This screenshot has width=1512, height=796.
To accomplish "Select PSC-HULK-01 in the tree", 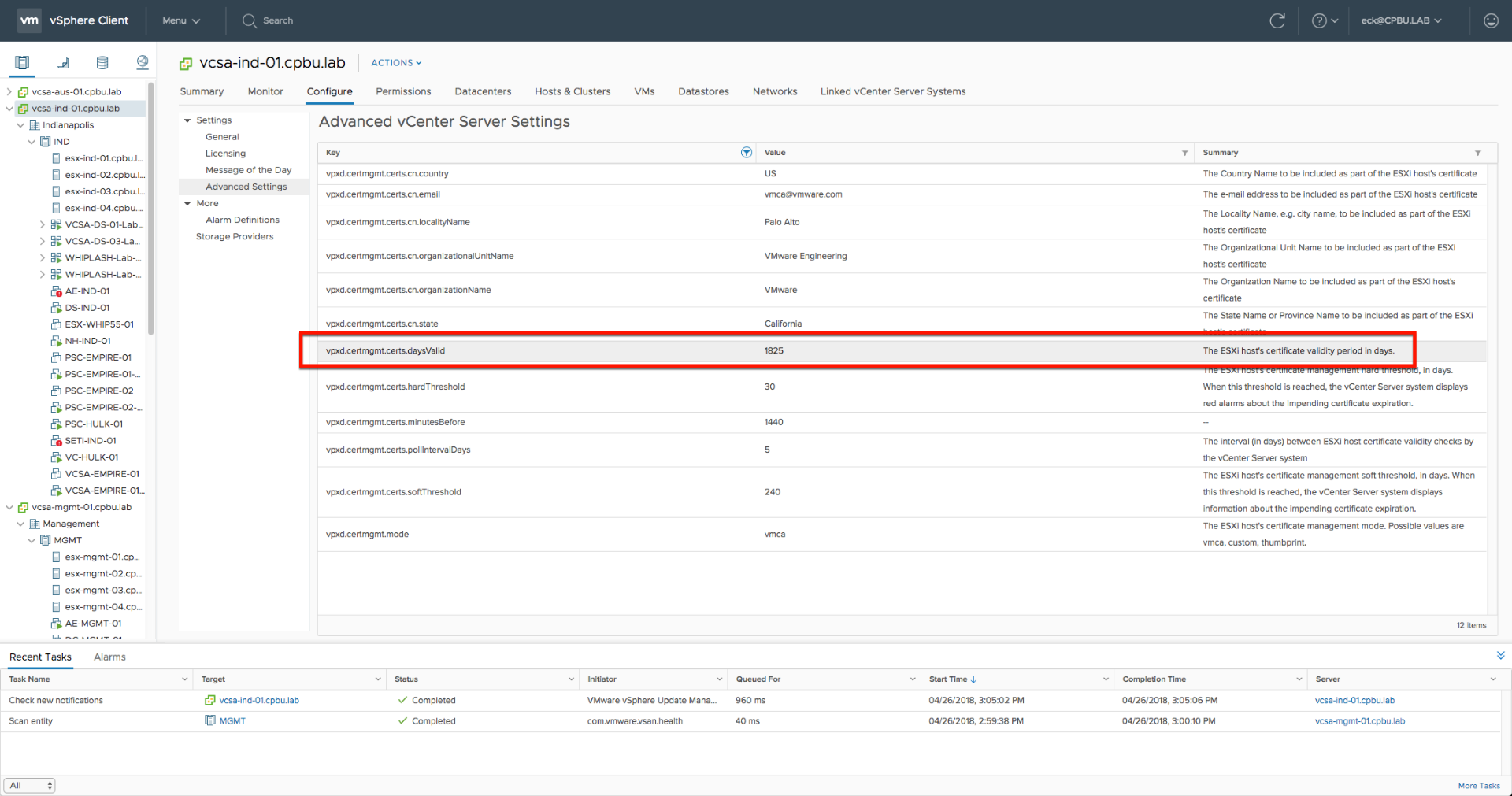I will (x=93, y=424).
